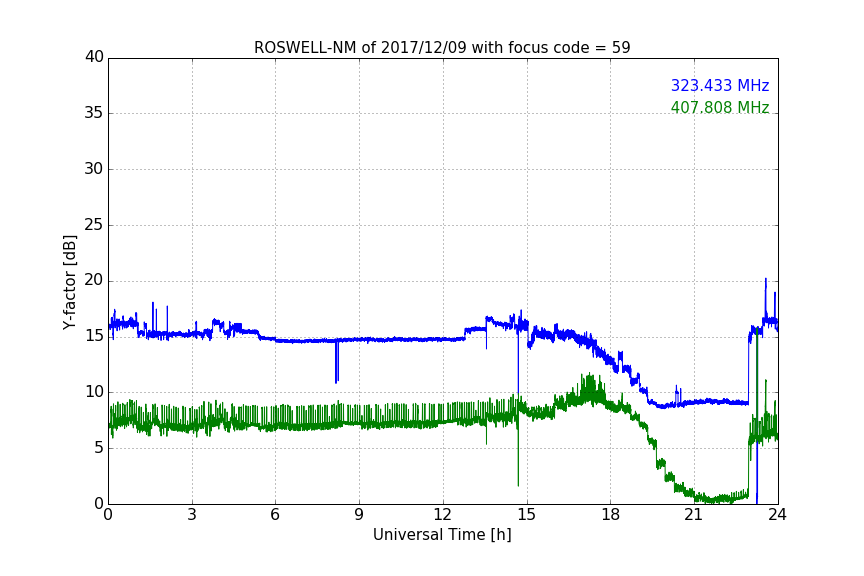Click x-axis tick value 18
The width and height of the screenshot is (864, 576).
611,515
